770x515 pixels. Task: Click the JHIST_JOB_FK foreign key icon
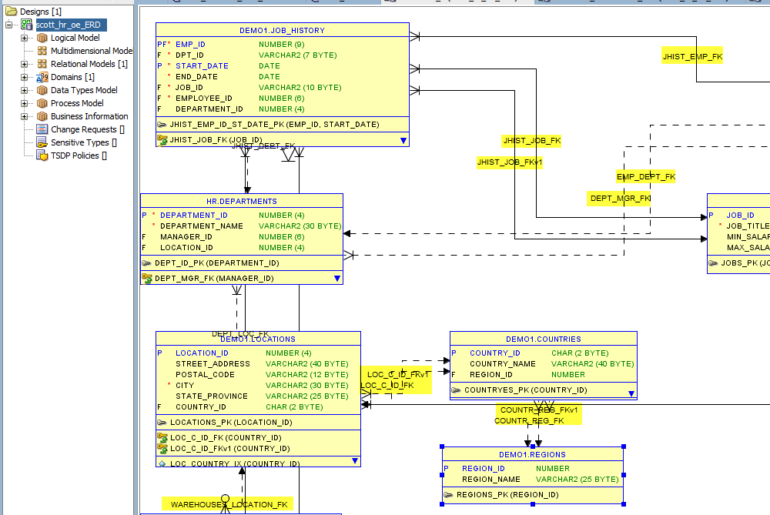(x=162, y=140)
